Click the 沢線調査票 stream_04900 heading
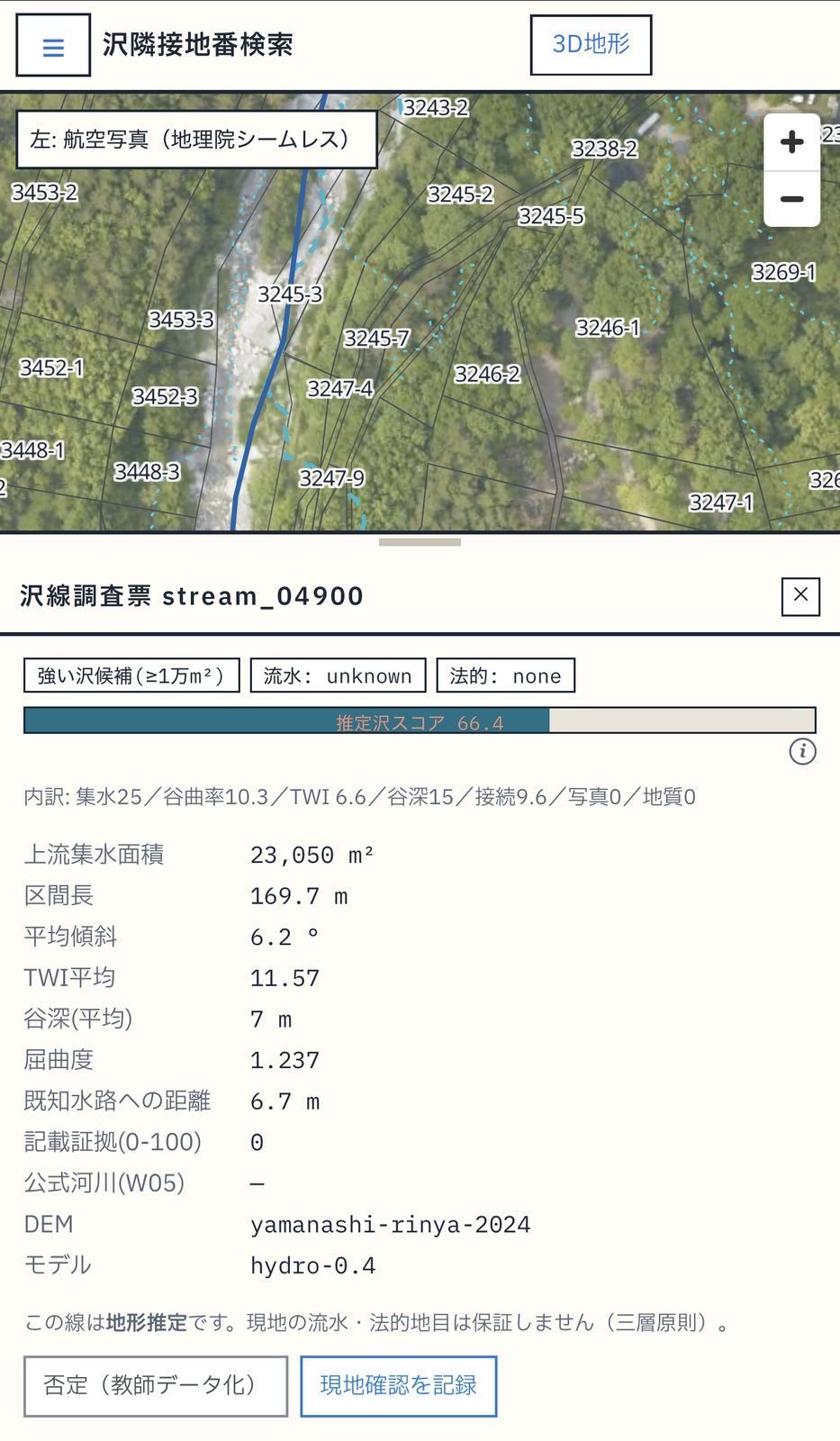 point(192,596)
